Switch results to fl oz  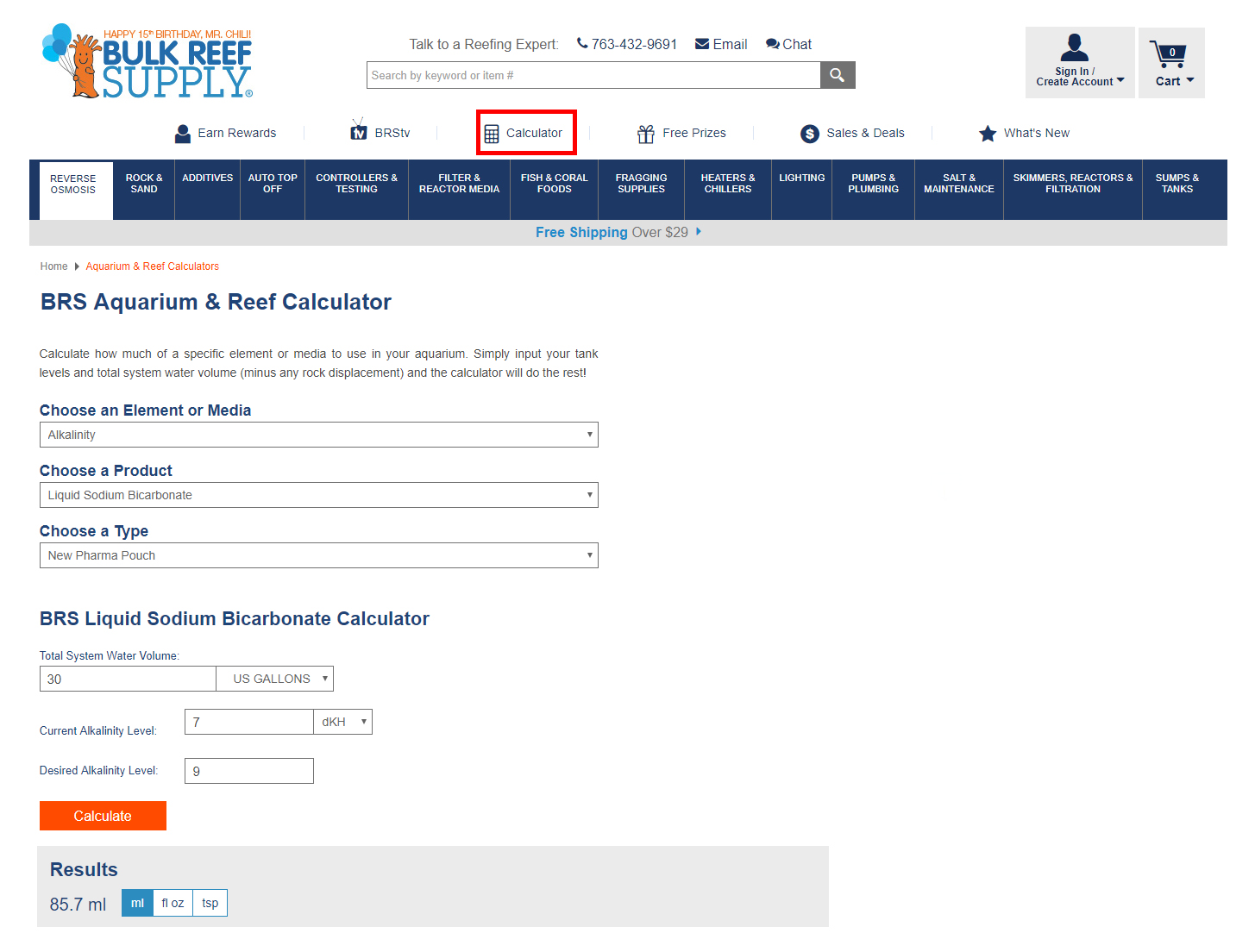[173, 903]
